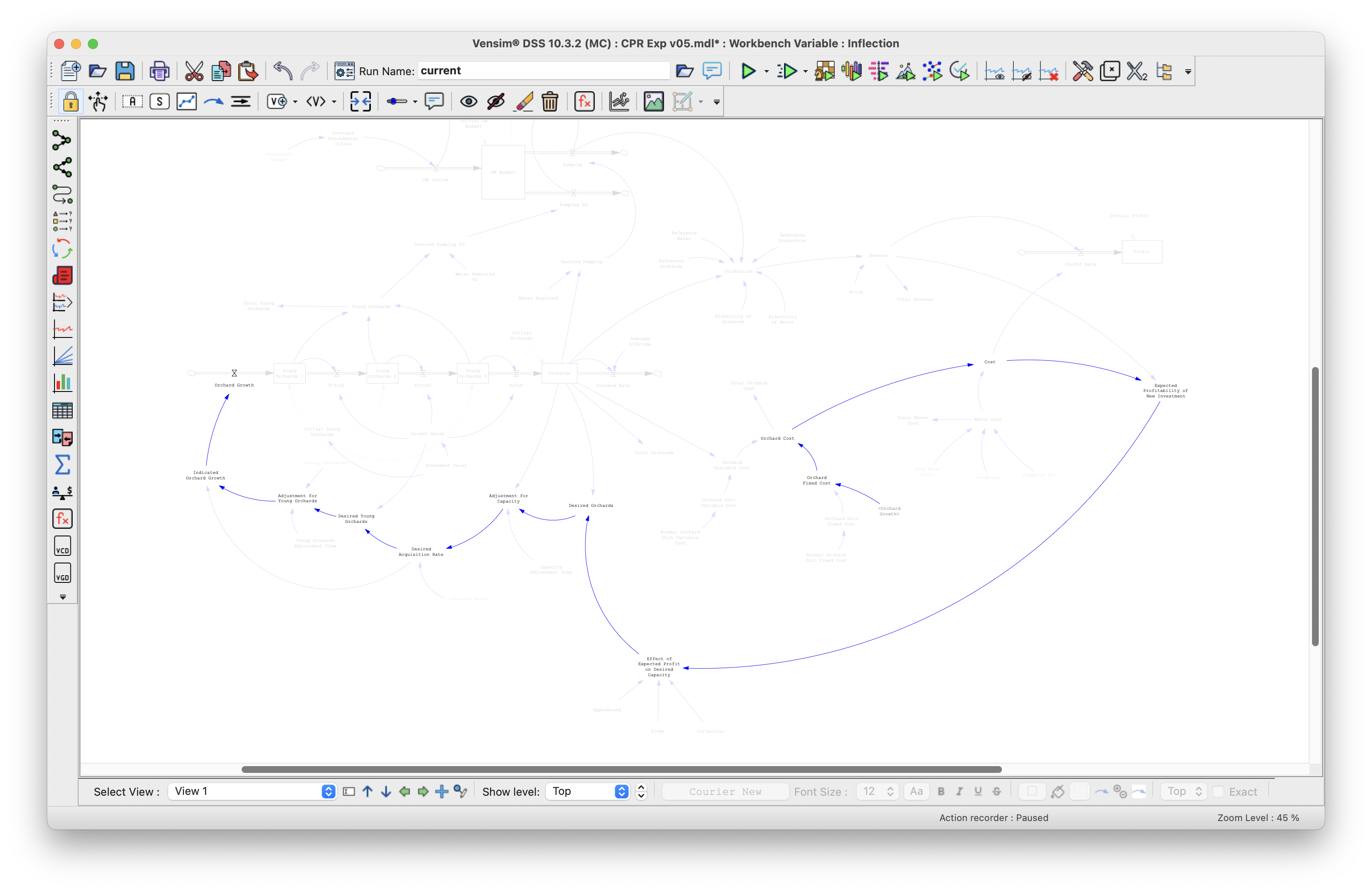1372x892 pixels.
Task: Add a new view with the blue plus
Action: tap(441, 791)
